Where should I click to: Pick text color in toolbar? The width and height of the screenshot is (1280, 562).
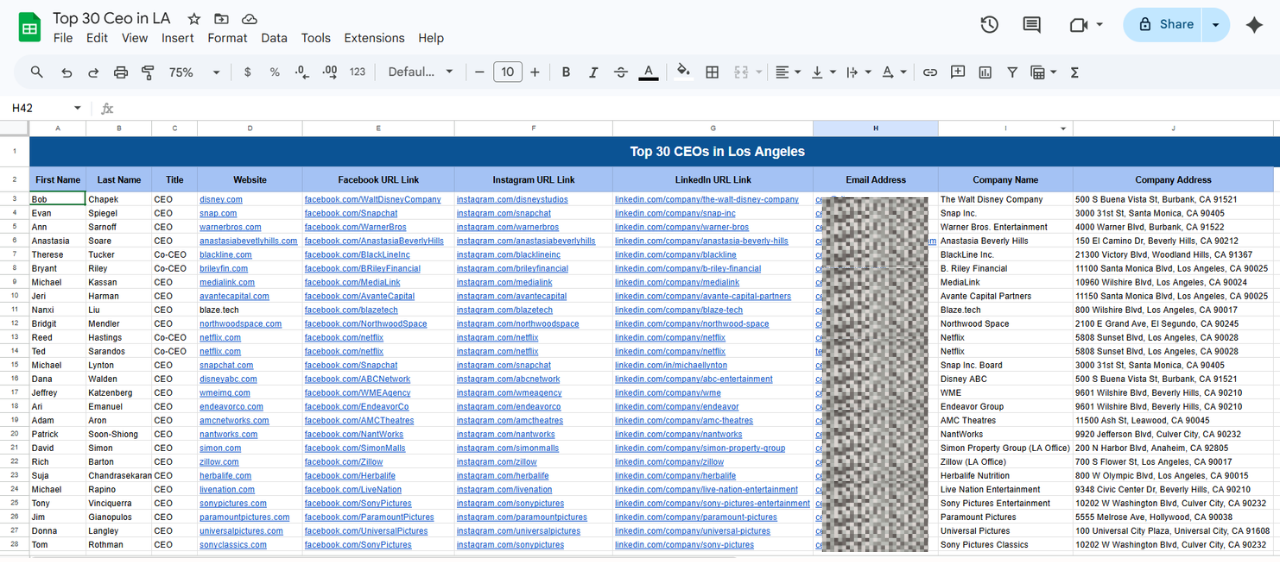pyautogui.click(x=648, y=72)
